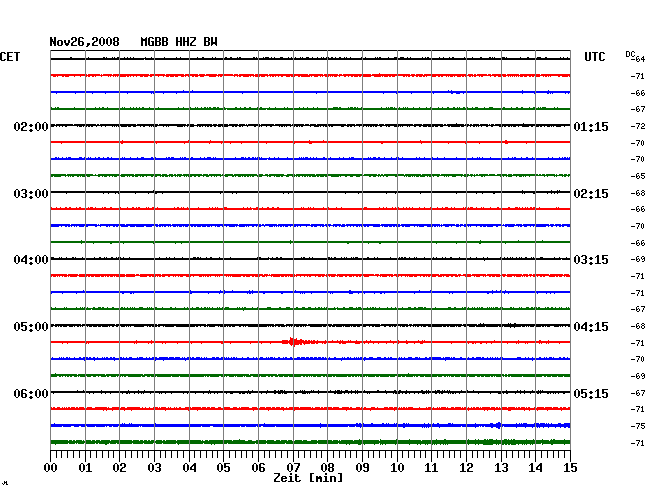
Task: Click minute tick label "09"
Action: coord(362,467)
